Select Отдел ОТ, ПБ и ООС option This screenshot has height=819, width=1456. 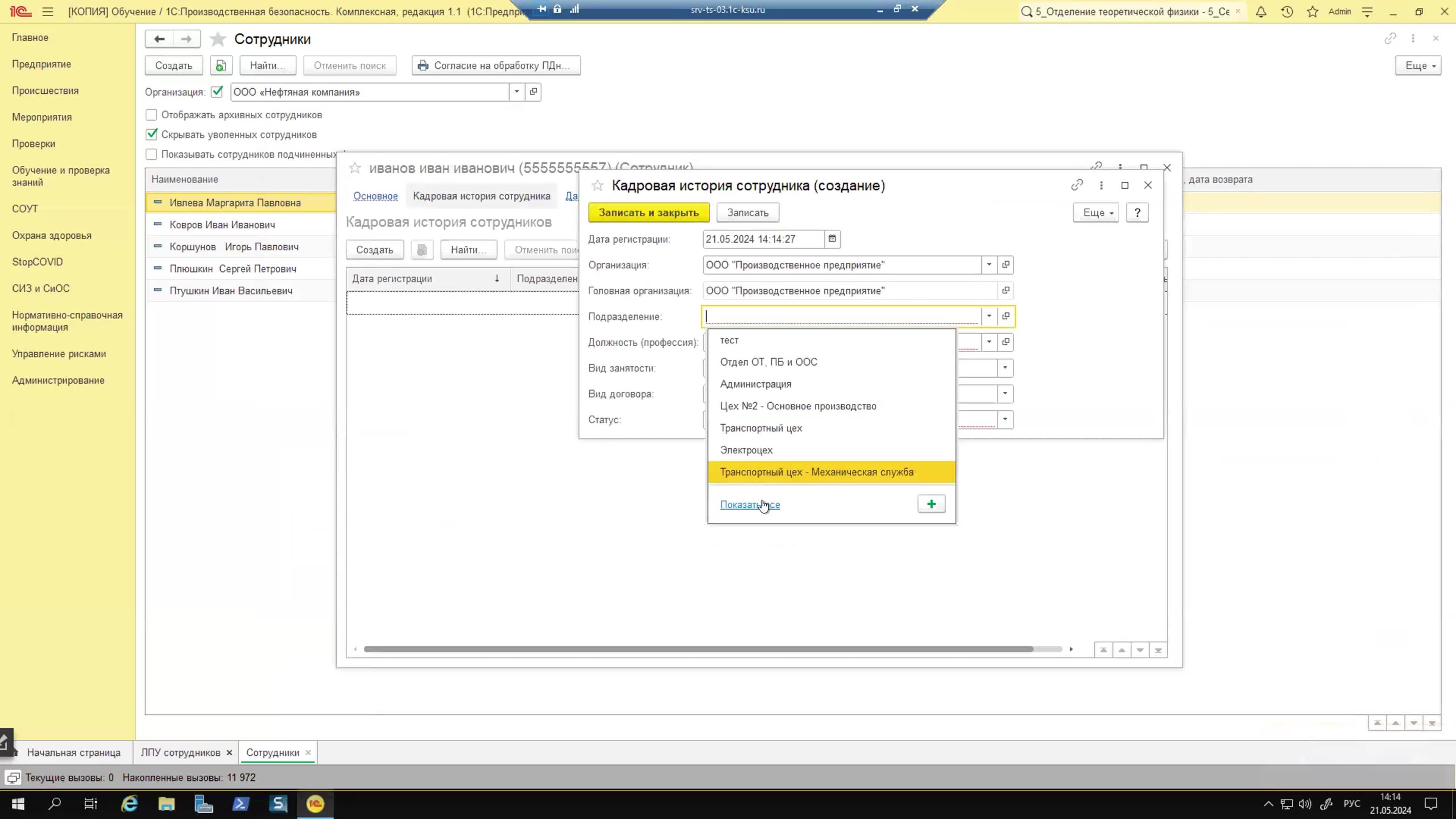click(x=832, y=362)
